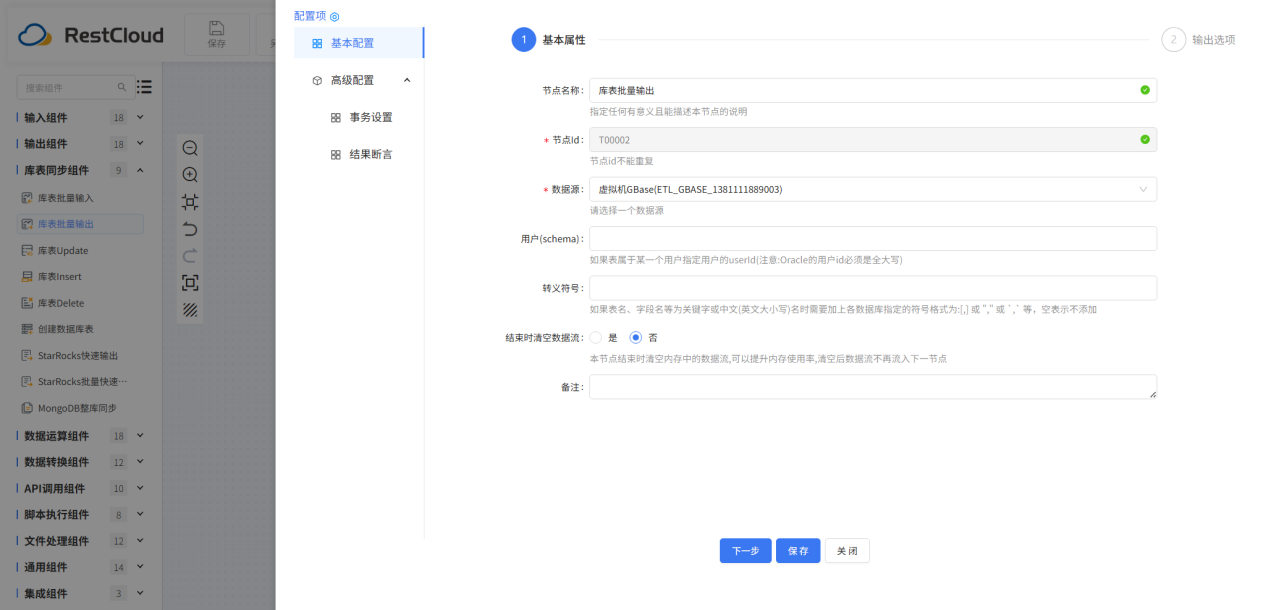Toggle the canvas grid pattern icon

point(189,310)
